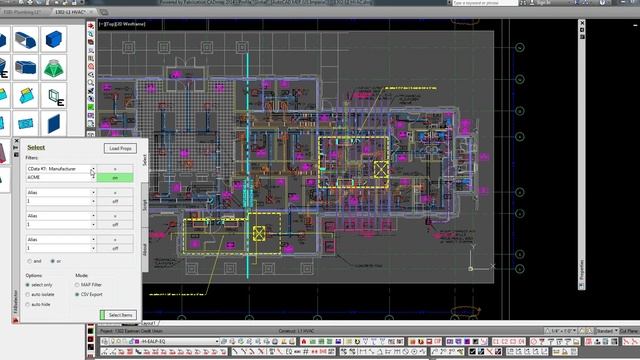Screen dimensions: 640x360
Task: Pick the cyan flat panel part icon
Action: [25, 123]
